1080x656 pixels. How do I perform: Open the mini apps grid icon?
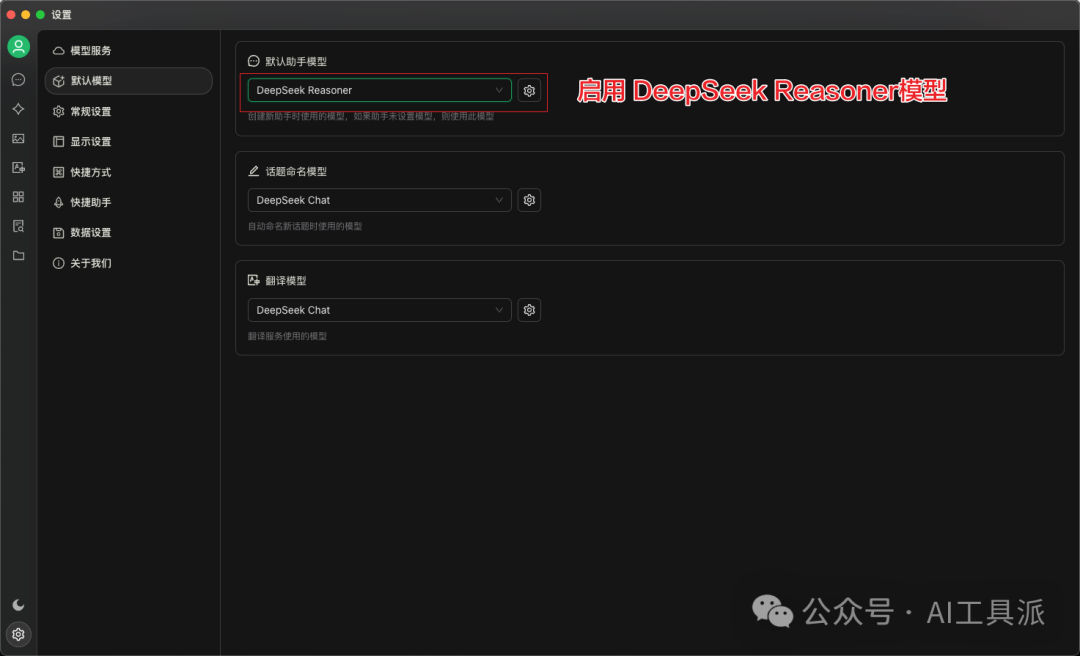point(19,197)
